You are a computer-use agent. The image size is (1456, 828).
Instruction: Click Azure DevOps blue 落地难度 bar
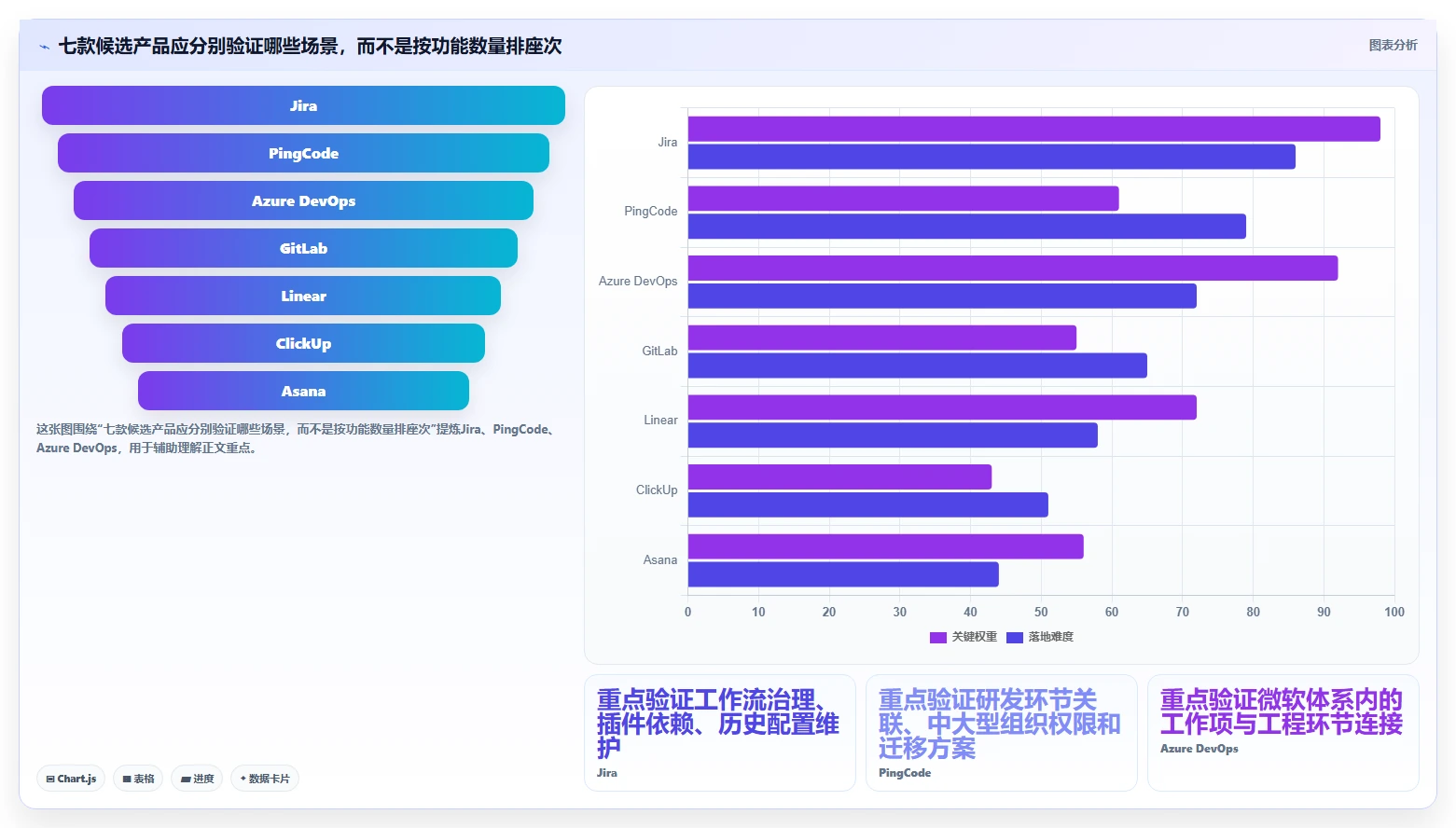point(942,297)
